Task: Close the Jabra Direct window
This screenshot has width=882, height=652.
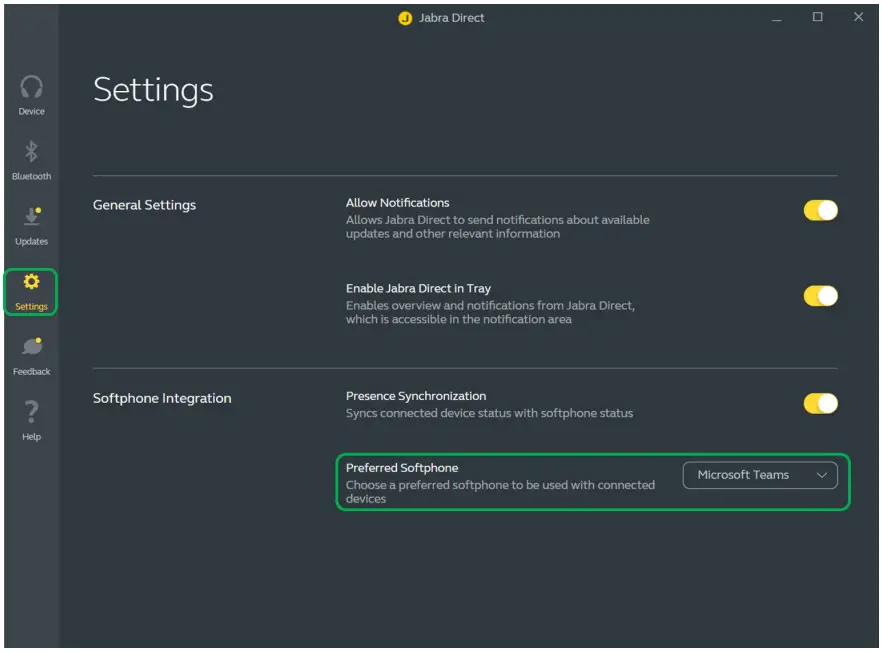Action: tap(858, 17)
